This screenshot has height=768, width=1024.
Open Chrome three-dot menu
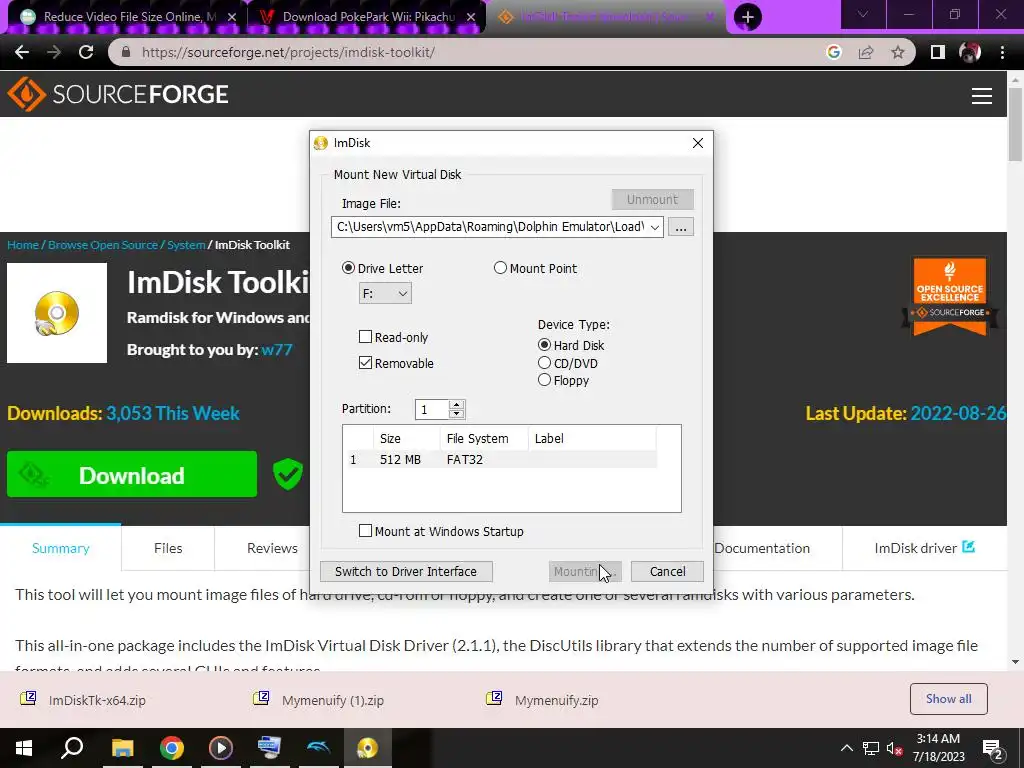point(1002,52)
